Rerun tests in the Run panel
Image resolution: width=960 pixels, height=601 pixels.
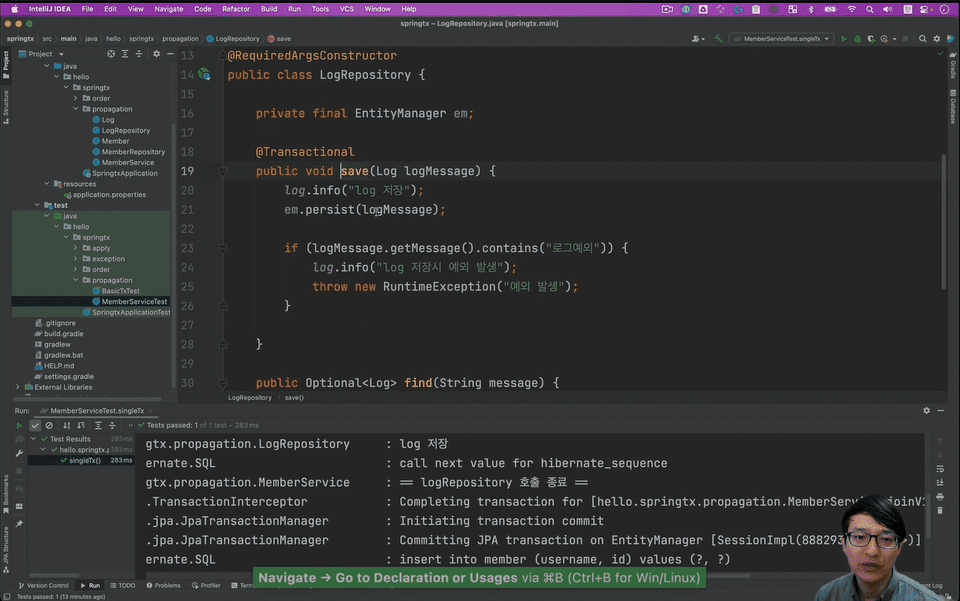(x=19, y=425)
